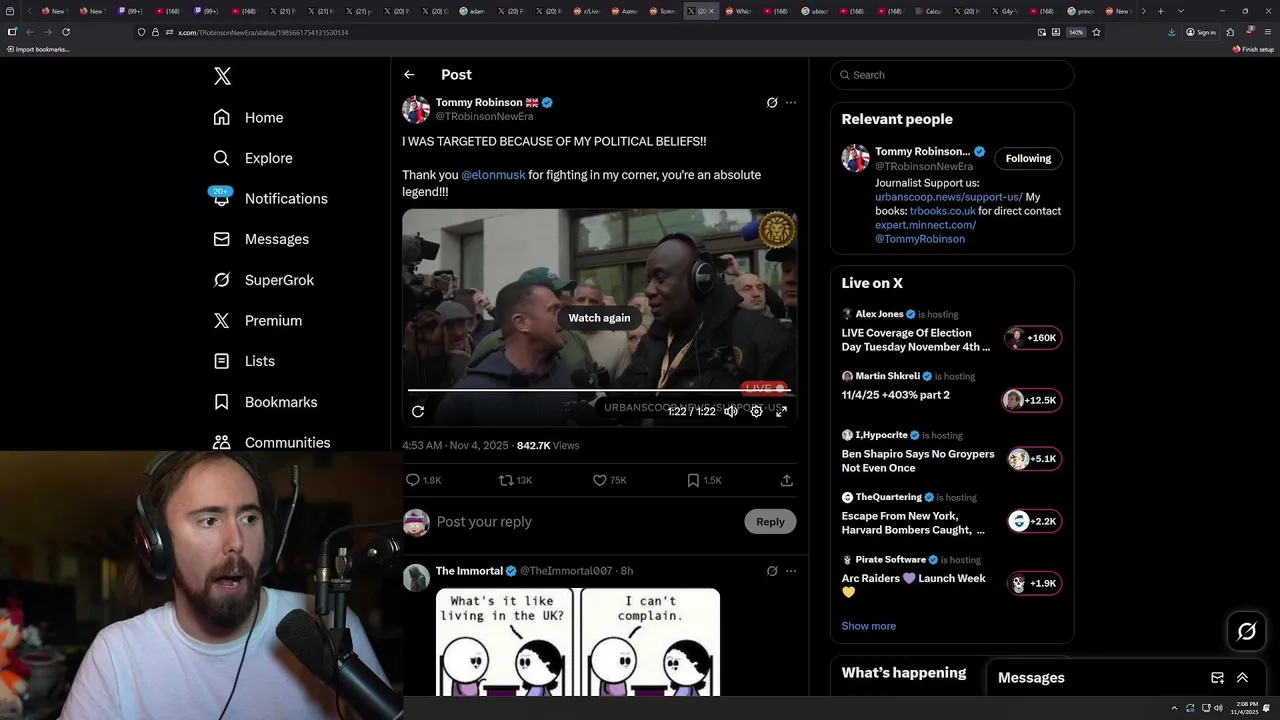The width and height of the screenshot is (1280, 720).
Task: Open the new tab plus button
Action: point(1160,11)
